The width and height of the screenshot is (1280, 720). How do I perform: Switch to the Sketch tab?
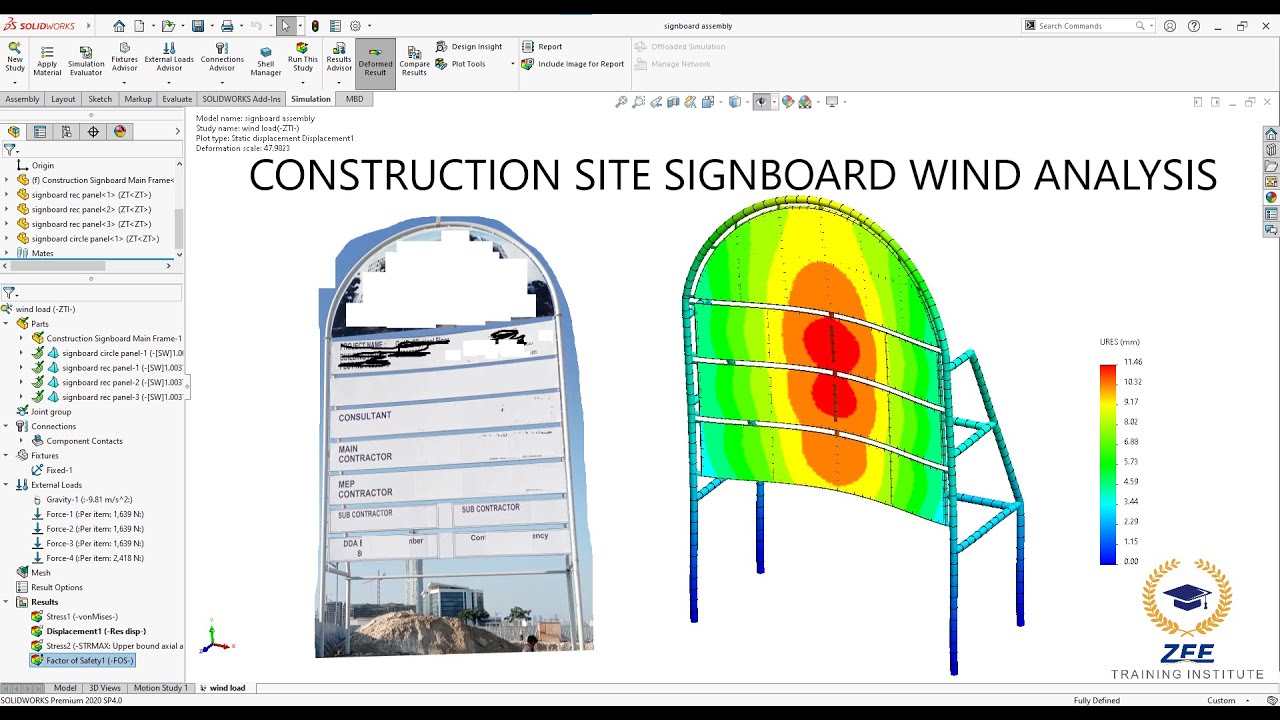click(x=100, y=99)
